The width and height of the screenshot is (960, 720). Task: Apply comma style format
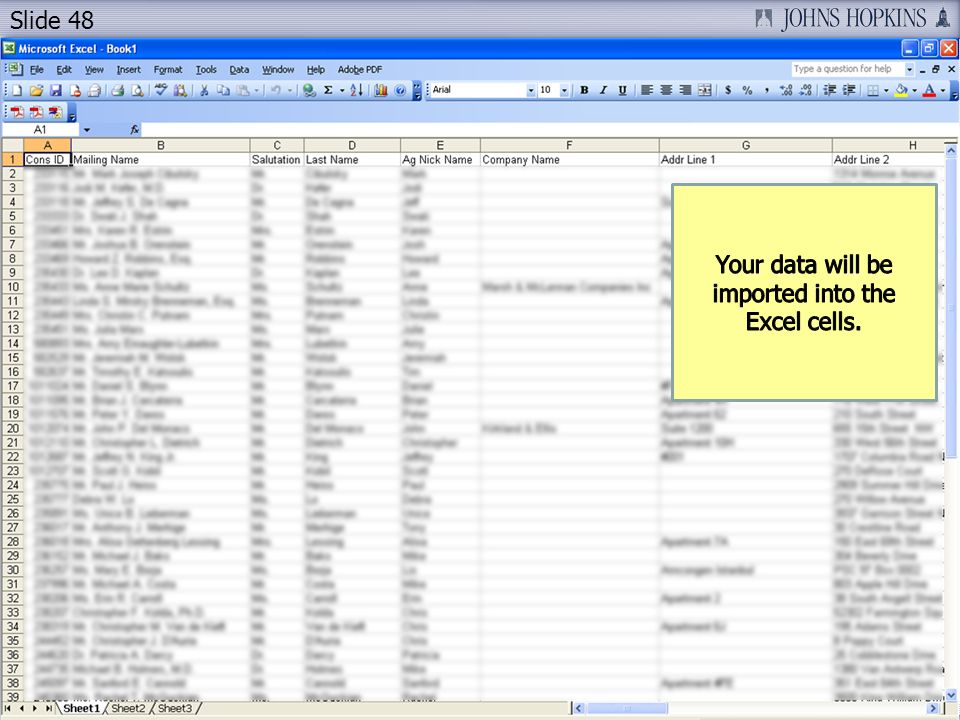(767, 91)
